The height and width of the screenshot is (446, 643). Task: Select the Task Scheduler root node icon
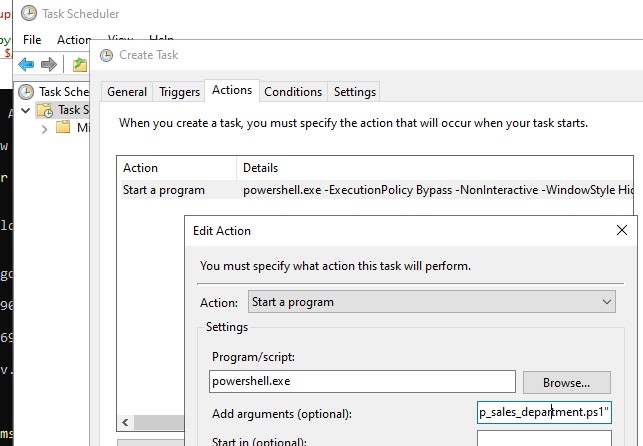pyautogui.click(x=26, y=92)
